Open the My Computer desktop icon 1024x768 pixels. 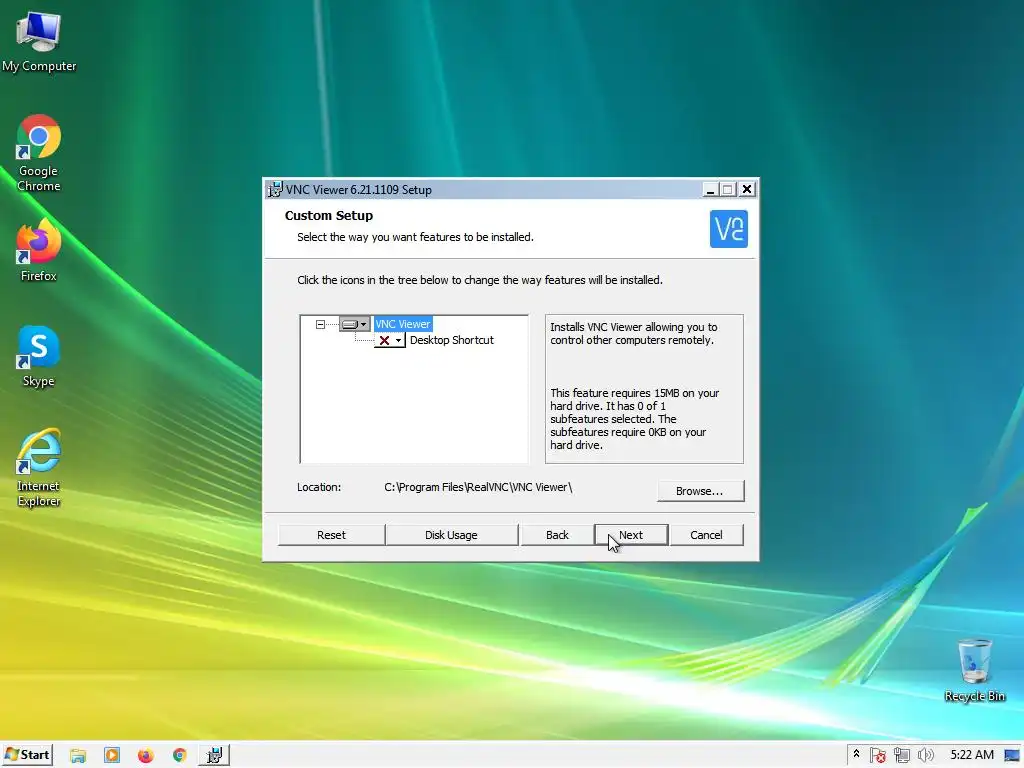(x=39, y=42)
